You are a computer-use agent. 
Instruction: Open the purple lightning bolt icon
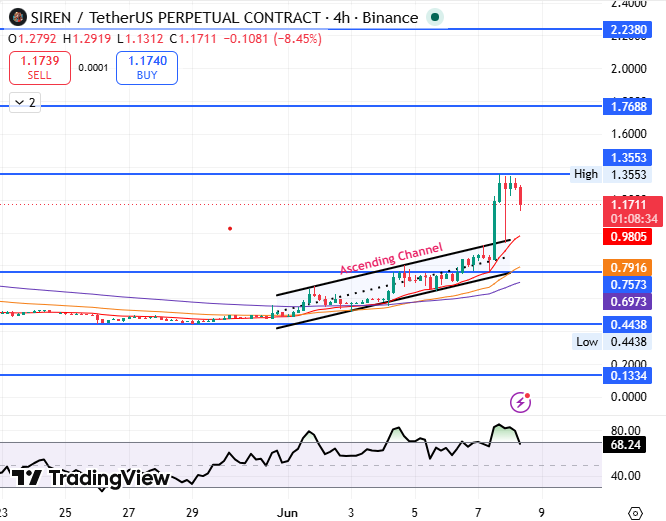(x=520, y=402)
